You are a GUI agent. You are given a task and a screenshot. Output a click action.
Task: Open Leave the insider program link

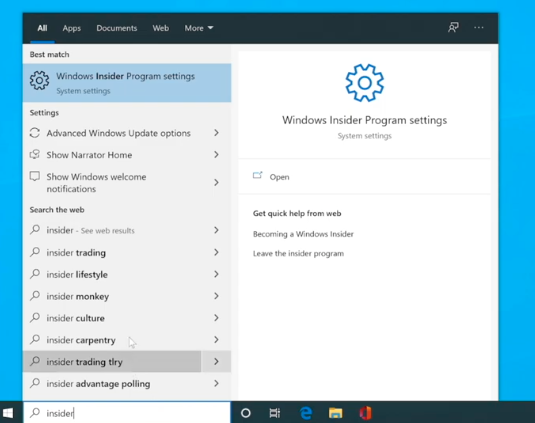pyautogui.click(x=298, y=253)
